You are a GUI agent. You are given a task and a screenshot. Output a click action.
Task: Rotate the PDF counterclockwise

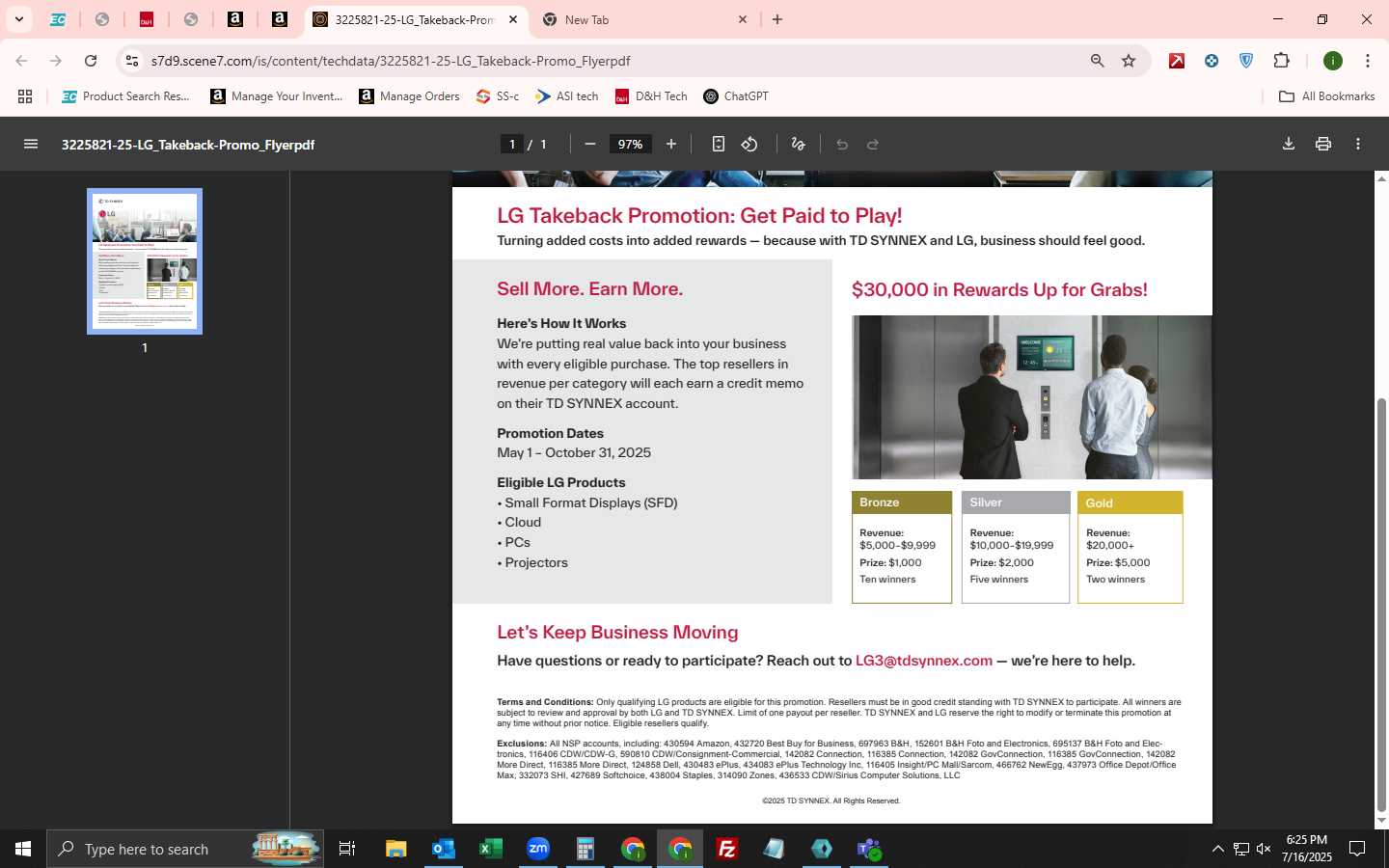point(749,144)
